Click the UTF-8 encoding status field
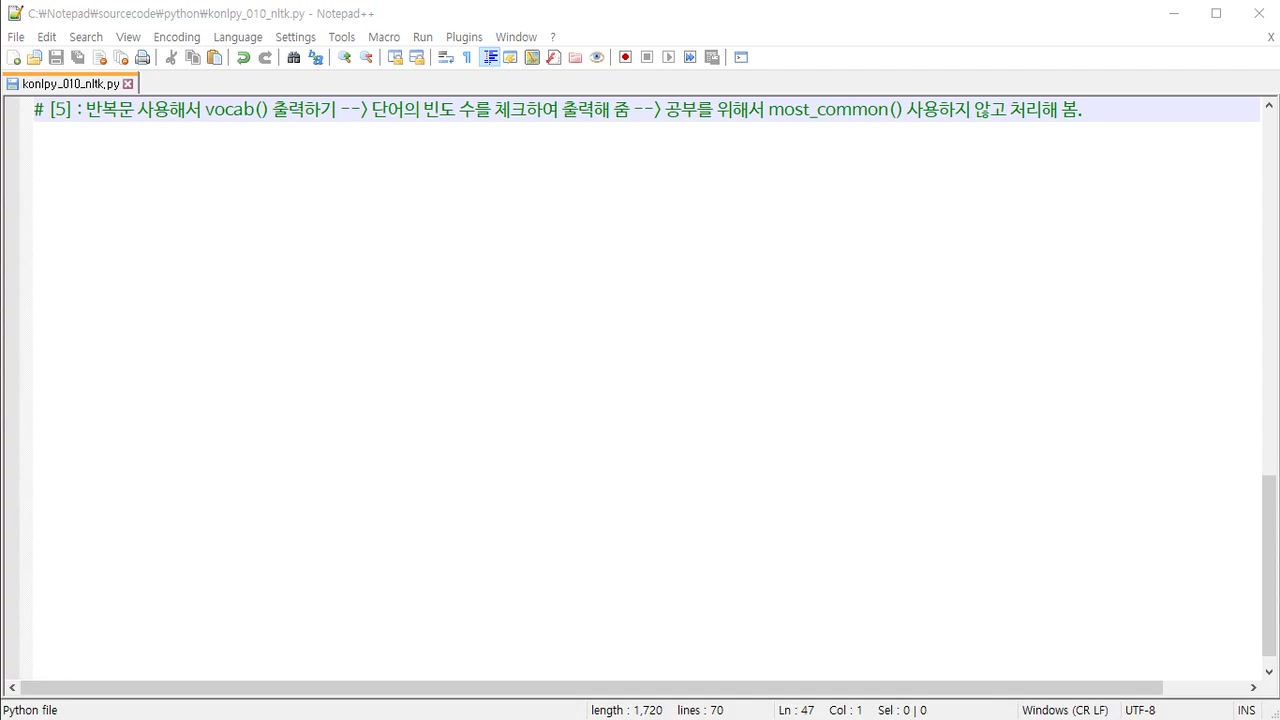 [x=1140, y=710]
